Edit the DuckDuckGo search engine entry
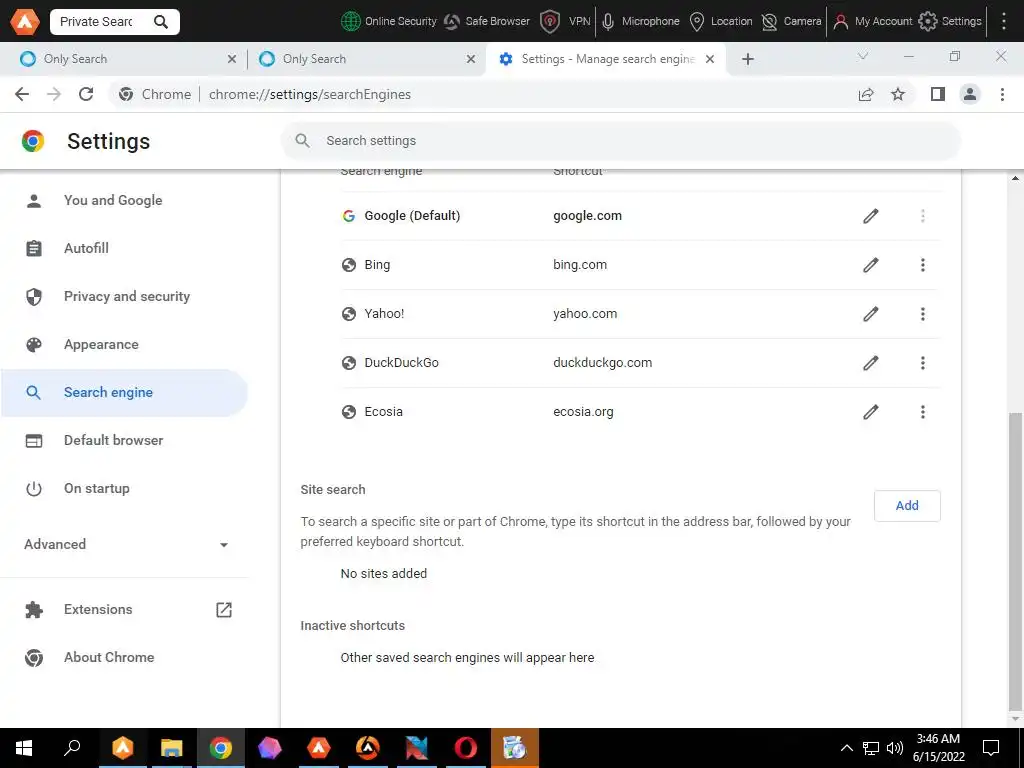The width and height of the screenshot is (1024, 768). point(871,363)
